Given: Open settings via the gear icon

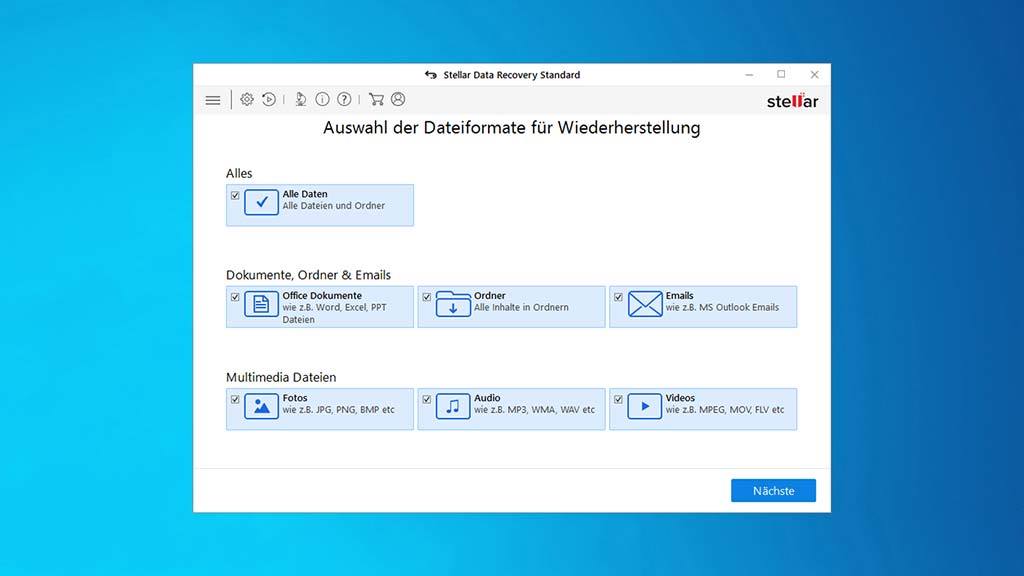Looking at the screenshot, I should (x=247, y=99).
